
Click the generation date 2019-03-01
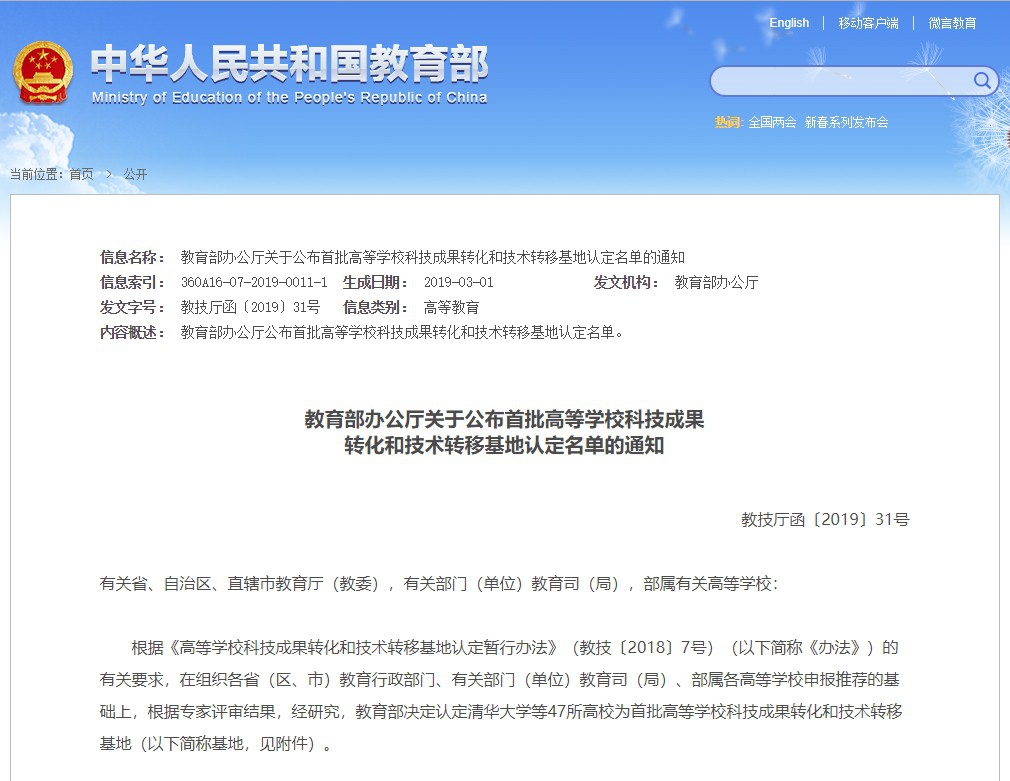(458, 282)
